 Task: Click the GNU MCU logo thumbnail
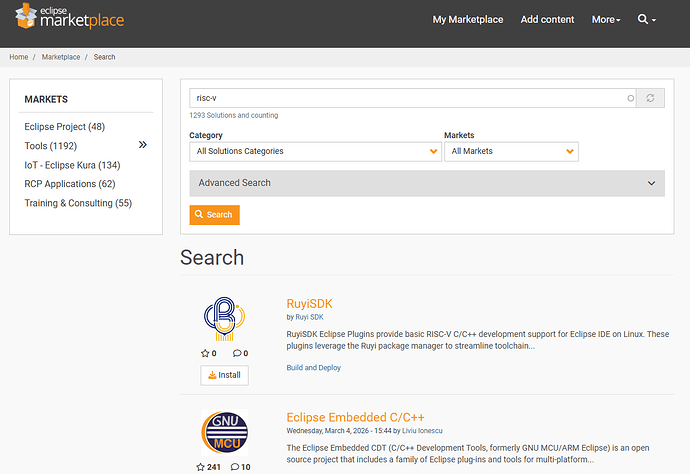click(224, 432)
